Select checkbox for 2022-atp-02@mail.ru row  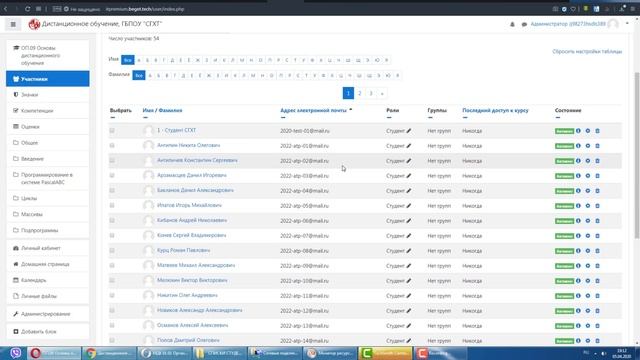(x=112, y=160)
